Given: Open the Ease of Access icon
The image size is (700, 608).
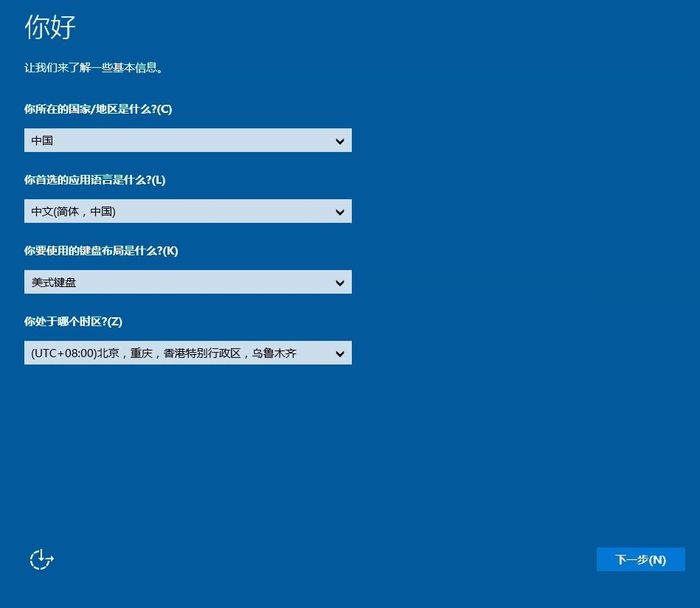Looking at the screenshot, I should coord(41,559).
